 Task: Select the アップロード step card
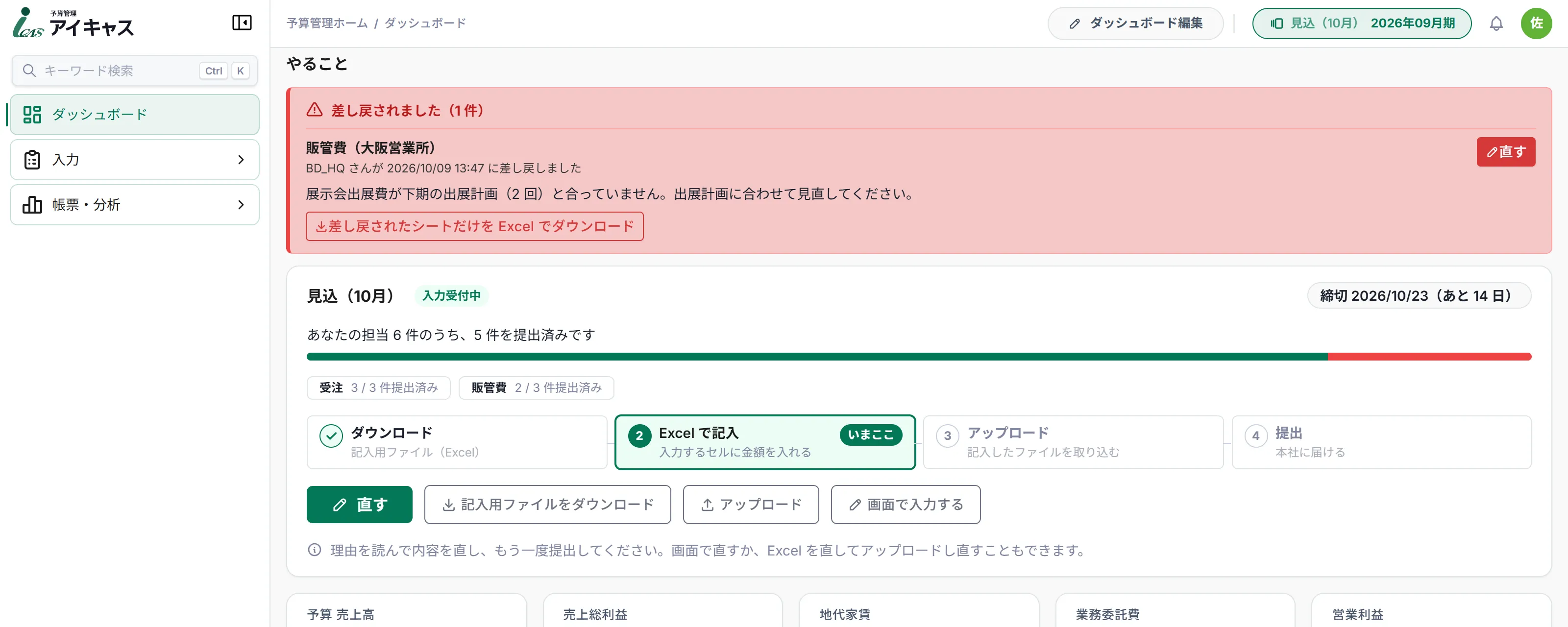click(1073, 442)
